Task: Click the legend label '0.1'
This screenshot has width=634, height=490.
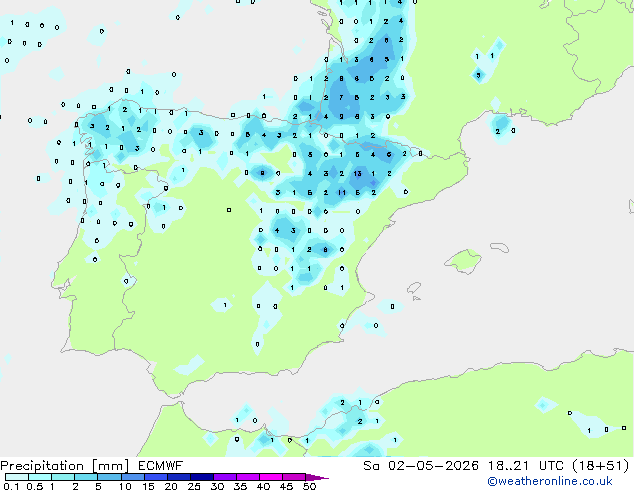Action: (11, 486)
